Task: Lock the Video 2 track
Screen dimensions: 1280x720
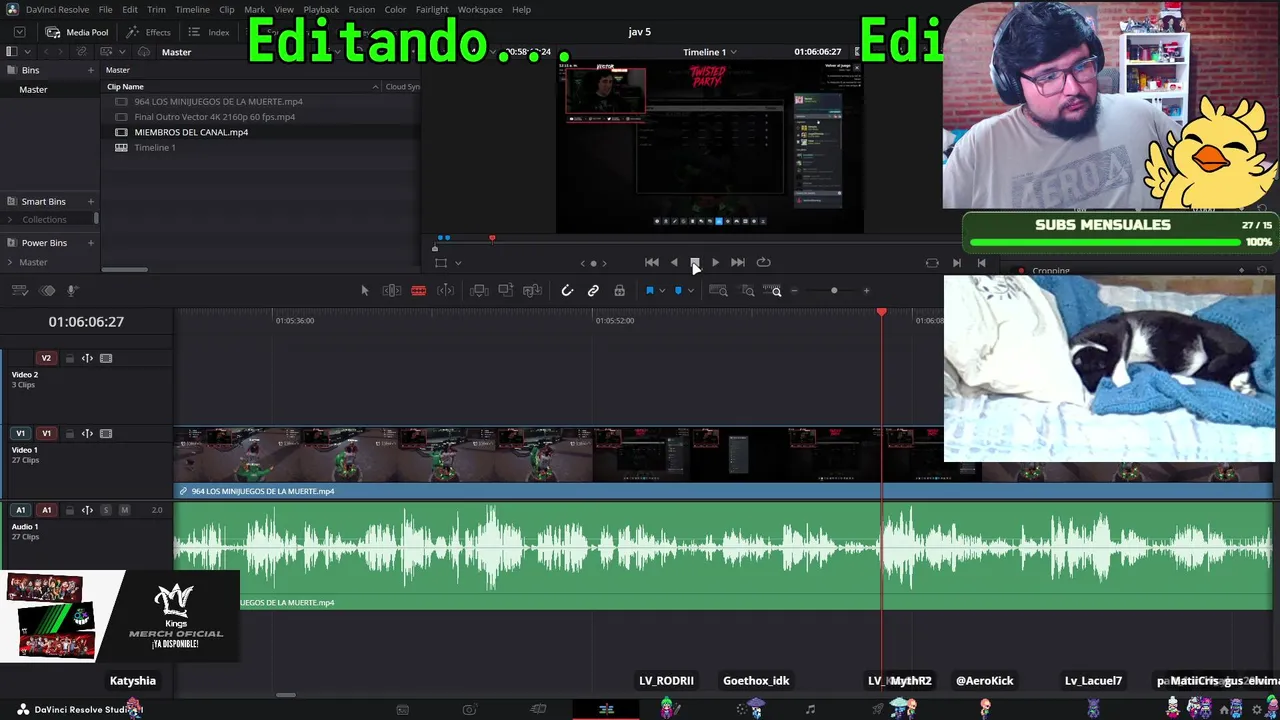Action: click(69, 358)
